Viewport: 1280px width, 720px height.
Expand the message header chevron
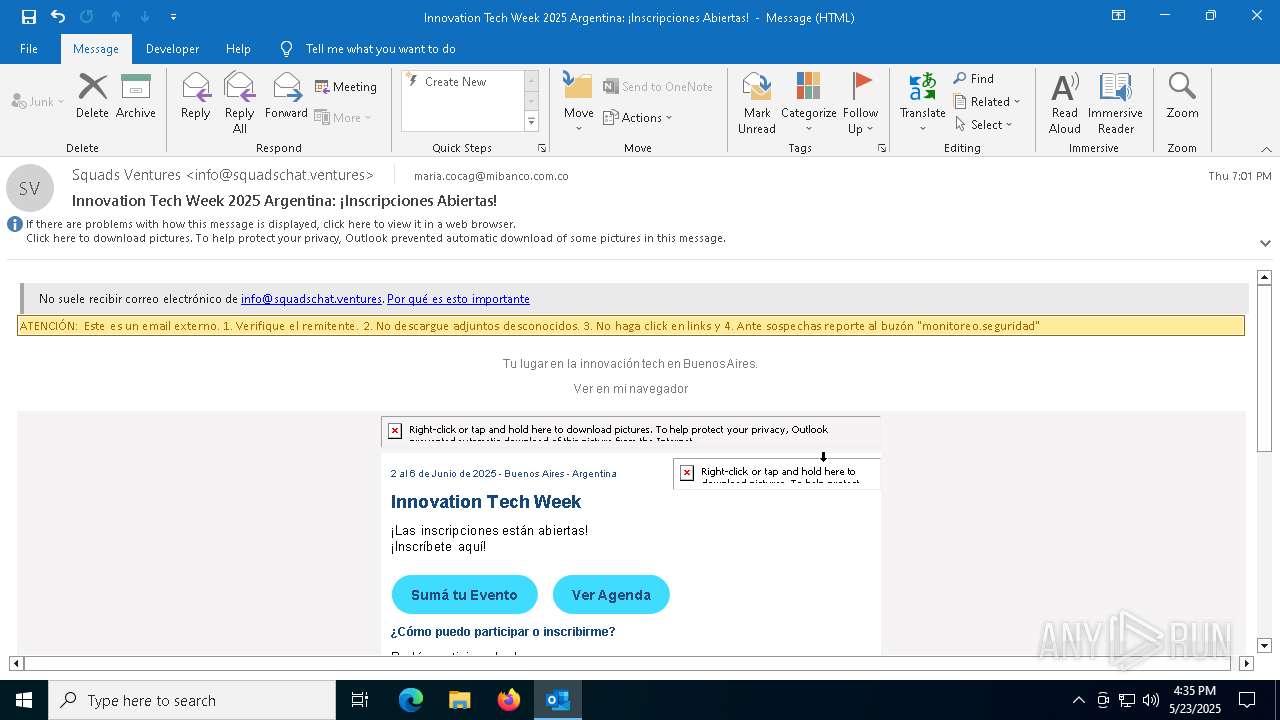[1265, 243]
